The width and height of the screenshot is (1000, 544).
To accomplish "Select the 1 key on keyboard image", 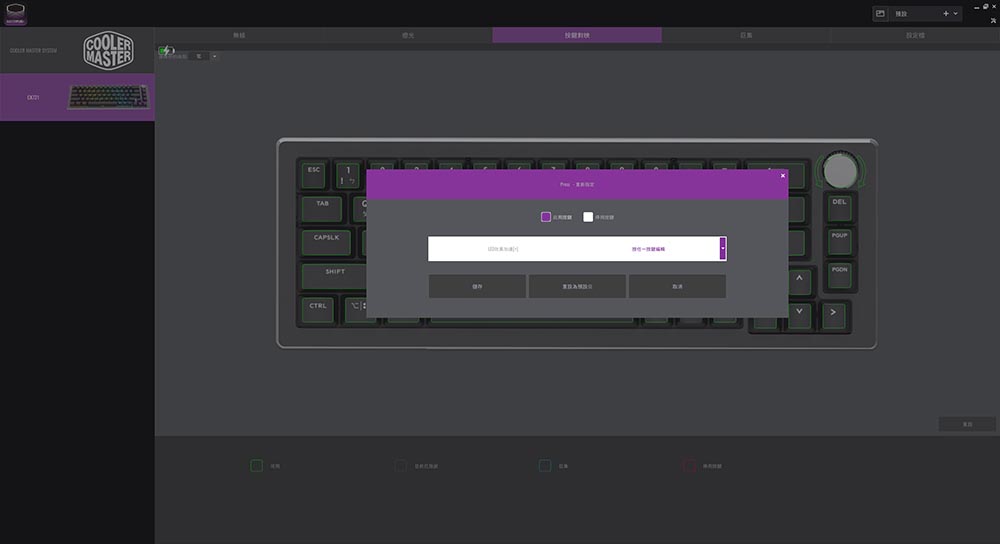I will [x=348, y=174].
